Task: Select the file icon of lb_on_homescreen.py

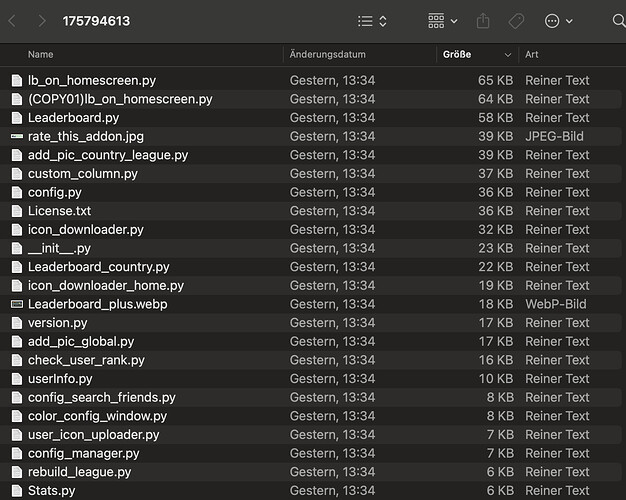Action: tap(17, 80)
